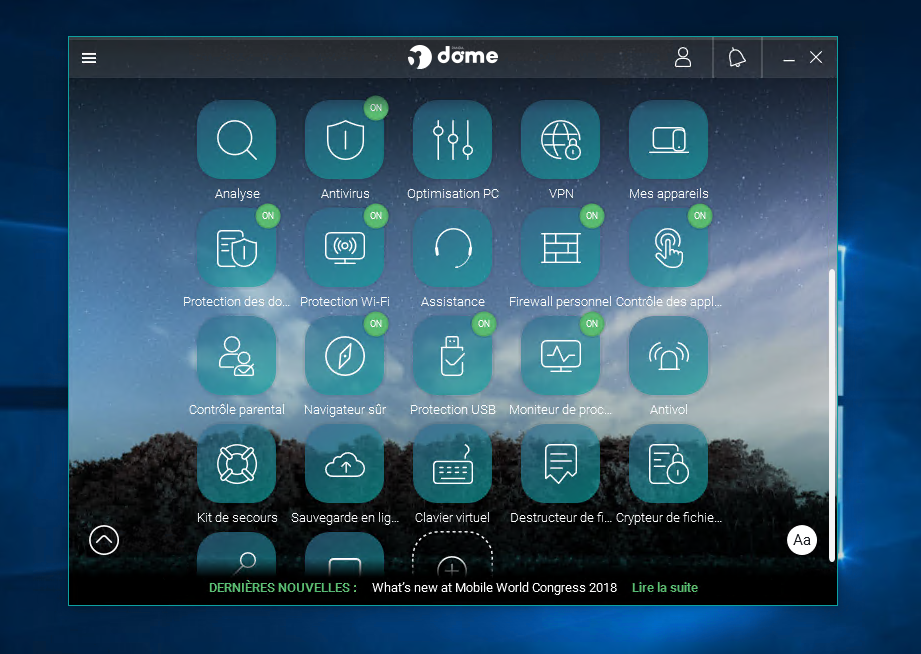Viewport: 921px width, 654px height.
Task: Click ON badge on Firewall personnel
Action: pos(592,216)
